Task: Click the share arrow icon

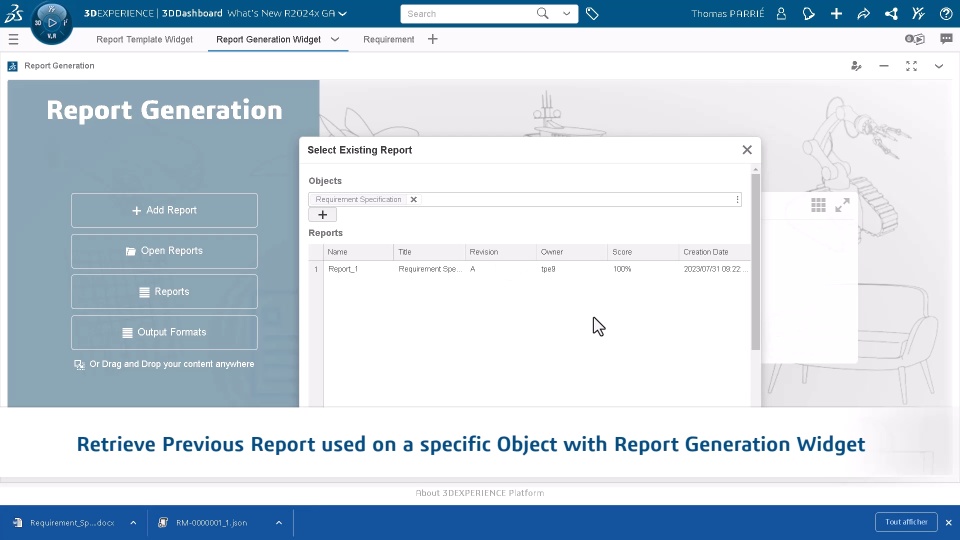Action: (x=863, y=13)
